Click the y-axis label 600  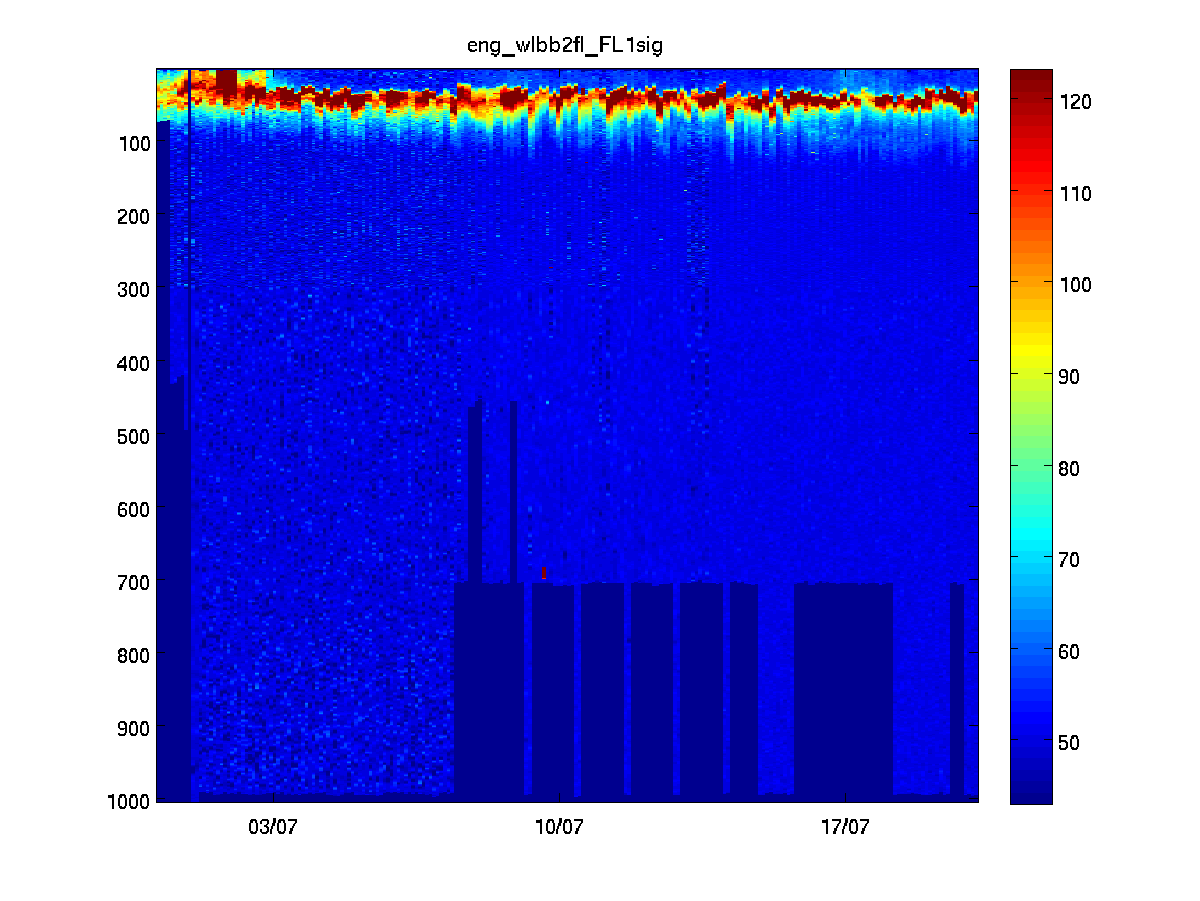[135, 509]
